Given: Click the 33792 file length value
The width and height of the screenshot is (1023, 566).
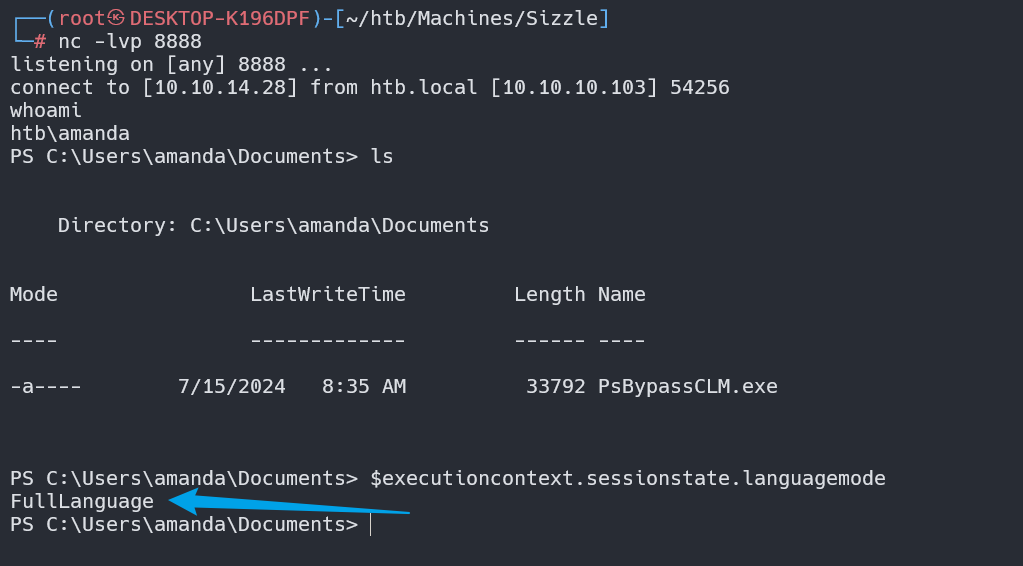Looking at the screenshot, I should (556, 386).
